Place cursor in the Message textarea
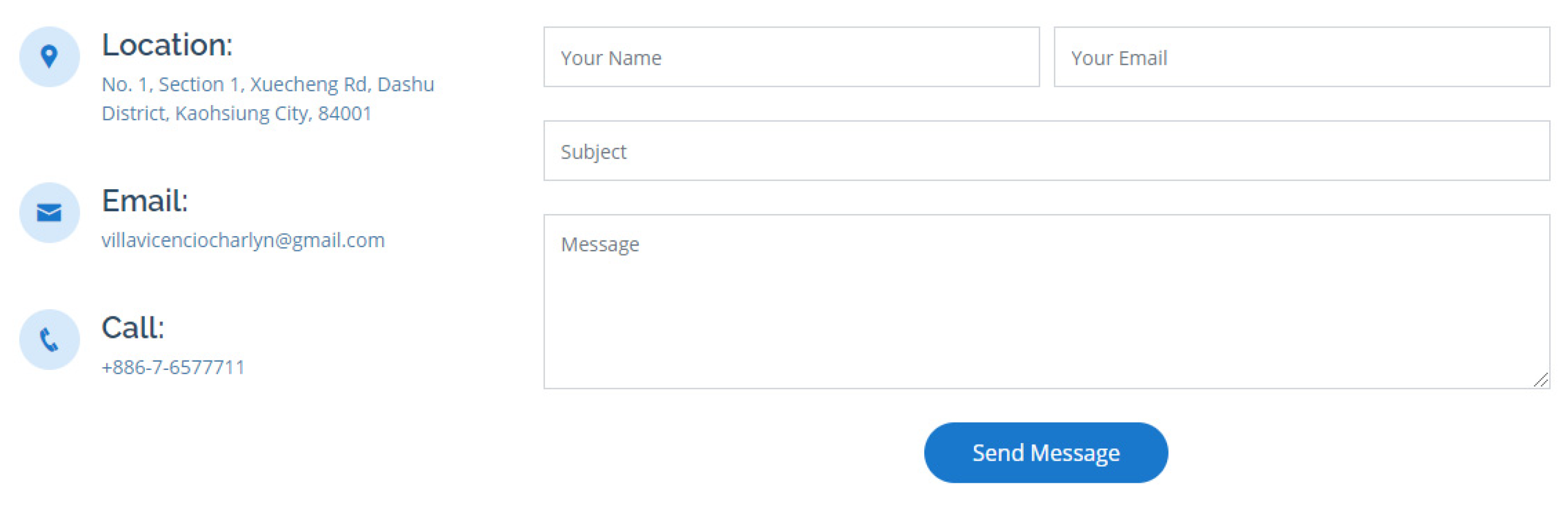The width and height of the screenshot is (1568, 506). pyautogui.click(x=1046, y=301)
